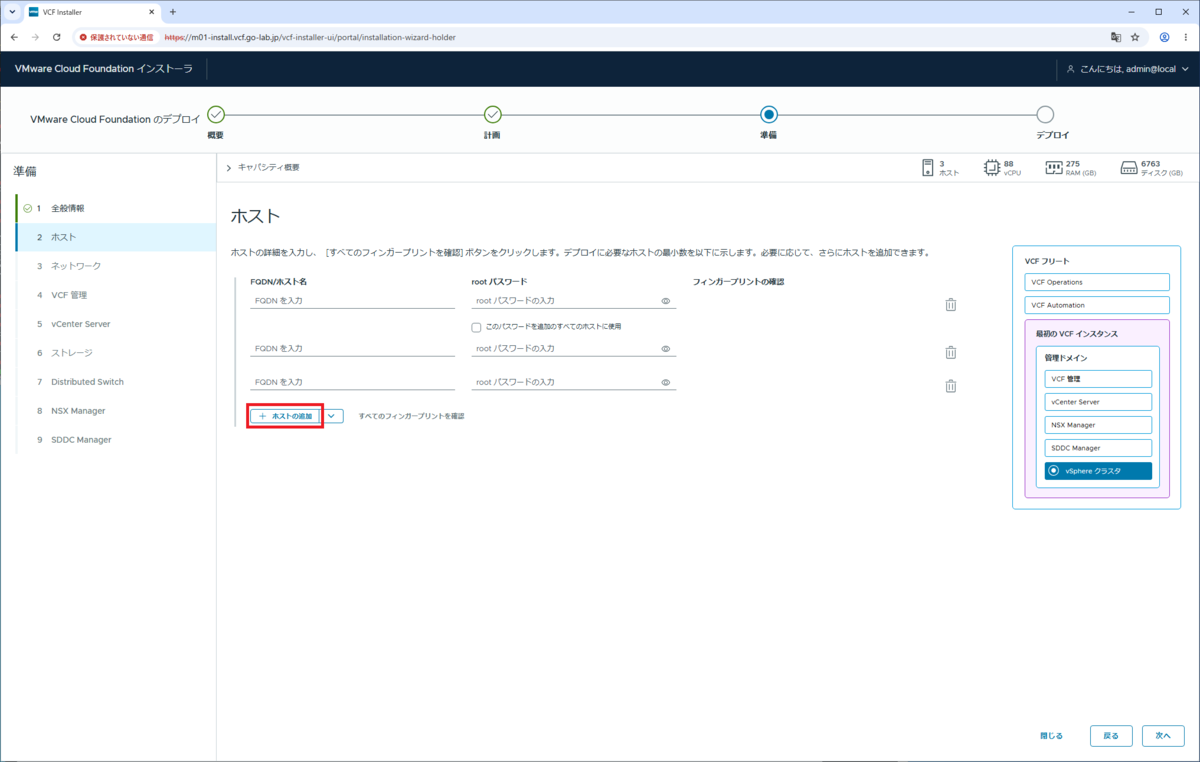The height and width of the screenshot is (762, 1200).
Task: Select step 3 ネットワーク in sidebar
Action: point(116,266)
